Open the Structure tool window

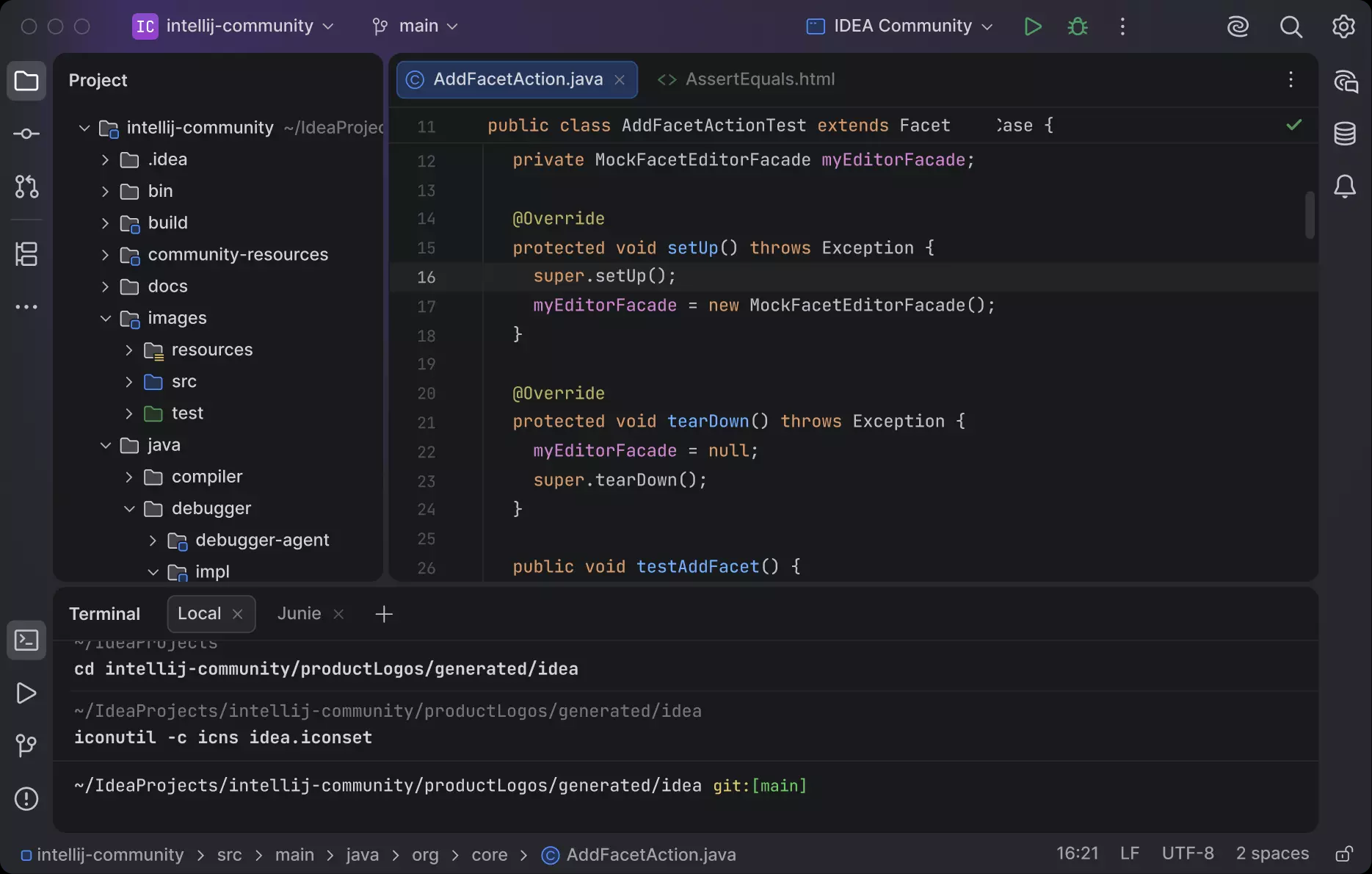tap(26, 254)
